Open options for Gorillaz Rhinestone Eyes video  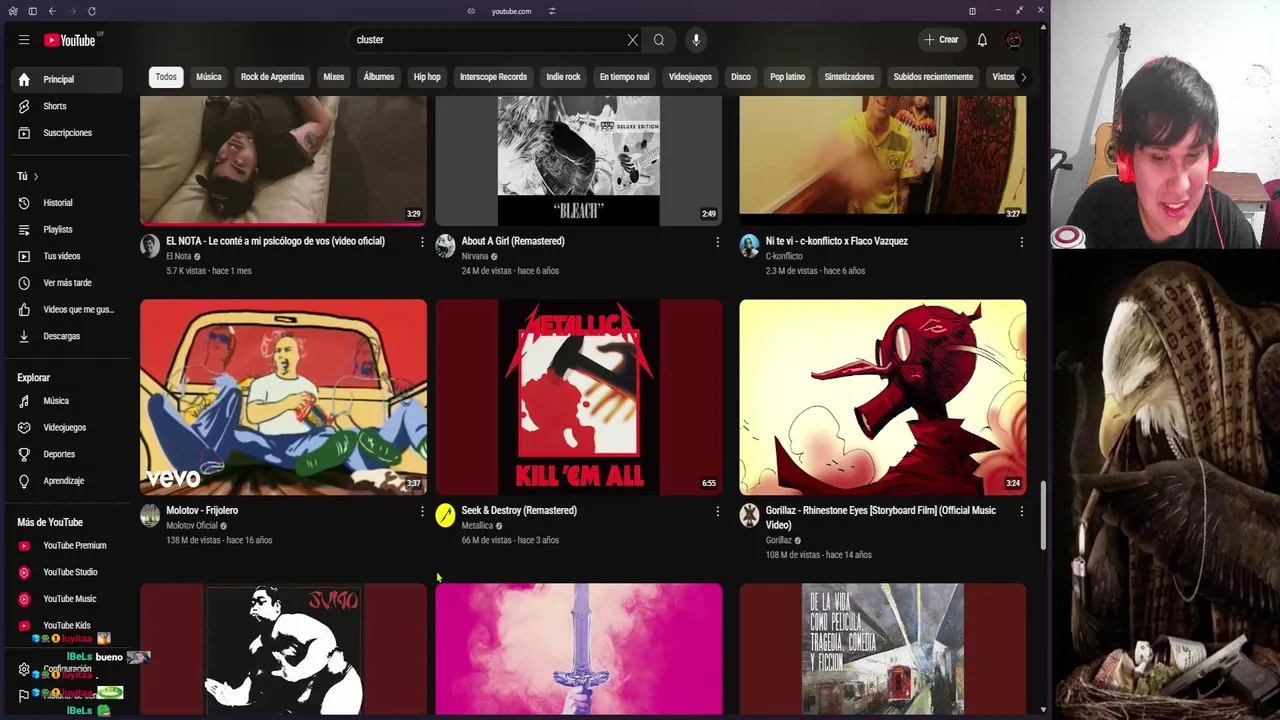coord(1021,511)
